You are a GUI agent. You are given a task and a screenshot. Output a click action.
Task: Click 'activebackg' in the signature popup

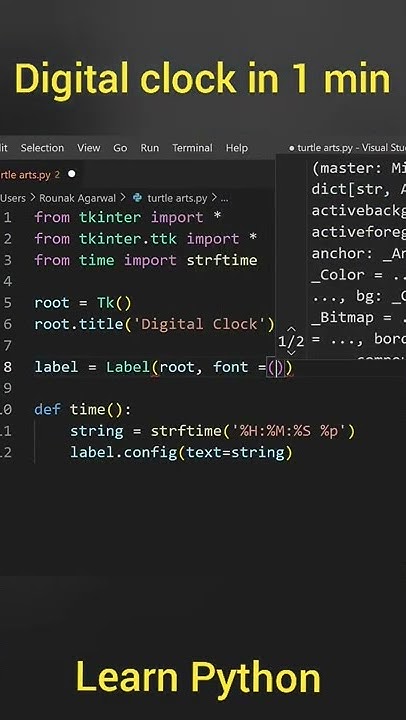[x=358, y=211]
